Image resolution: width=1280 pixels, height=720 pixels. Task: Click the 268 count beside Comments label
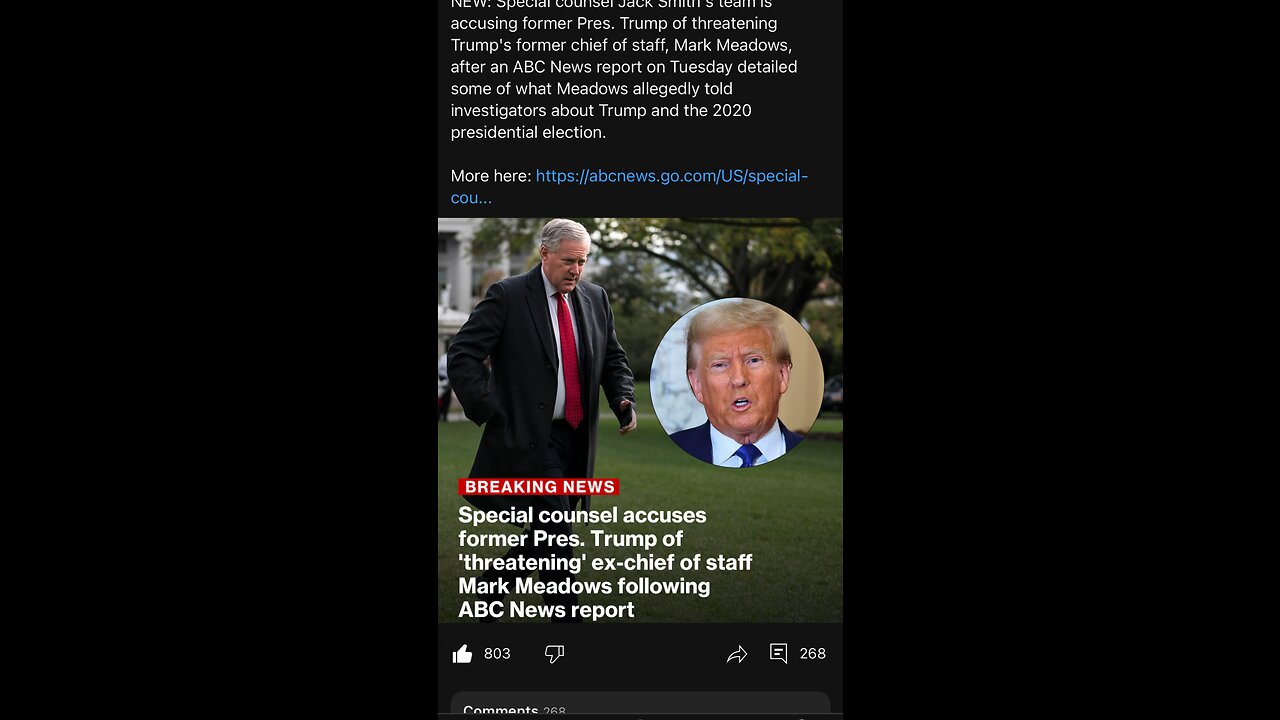554,711
